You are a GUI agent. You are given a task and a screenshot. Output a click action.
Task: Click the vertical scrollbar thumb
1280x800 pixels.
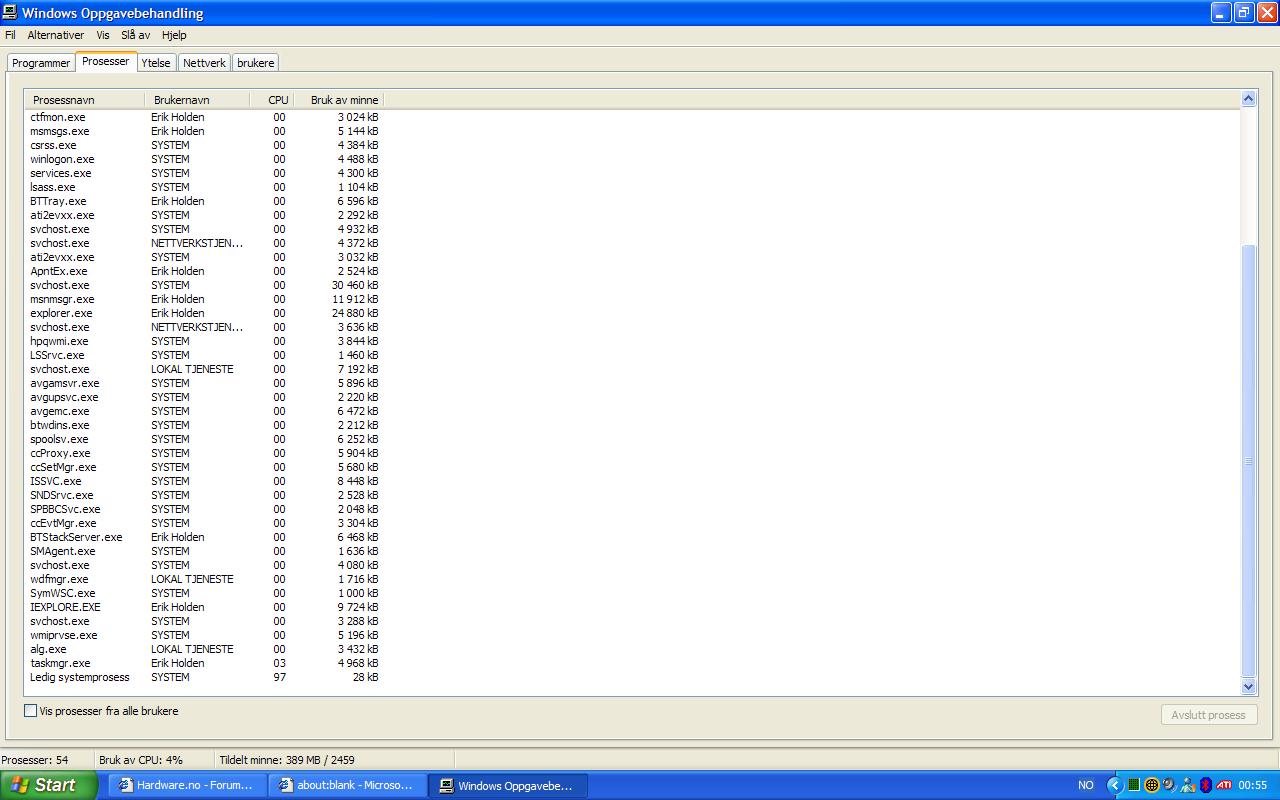click(1248, 460)
